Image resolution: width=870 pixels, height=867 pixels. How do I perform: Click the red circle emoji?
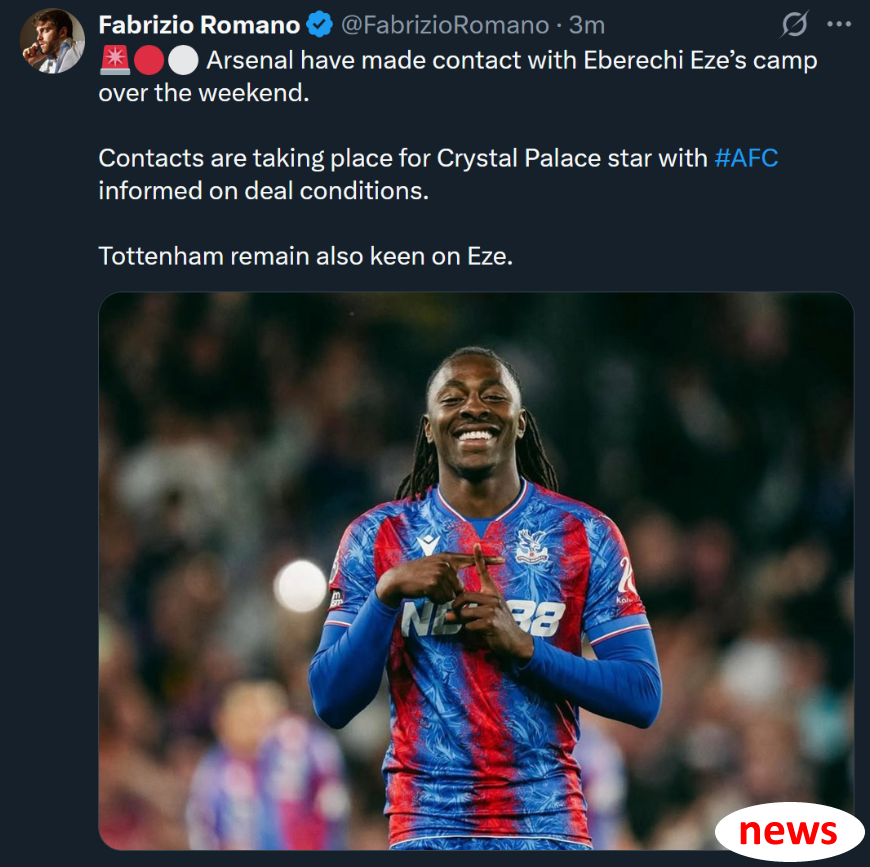(x=149, y=60)
